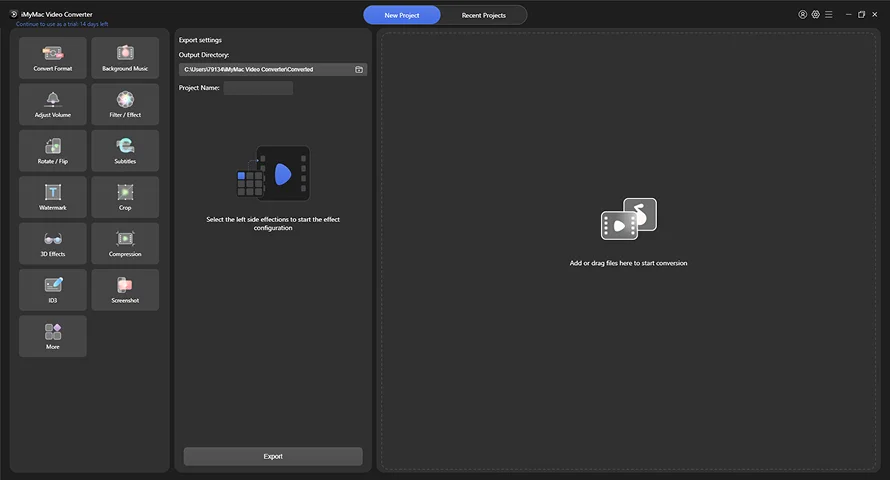
Task: Open the Convert Format tool
Action: (x=53, y=58)
